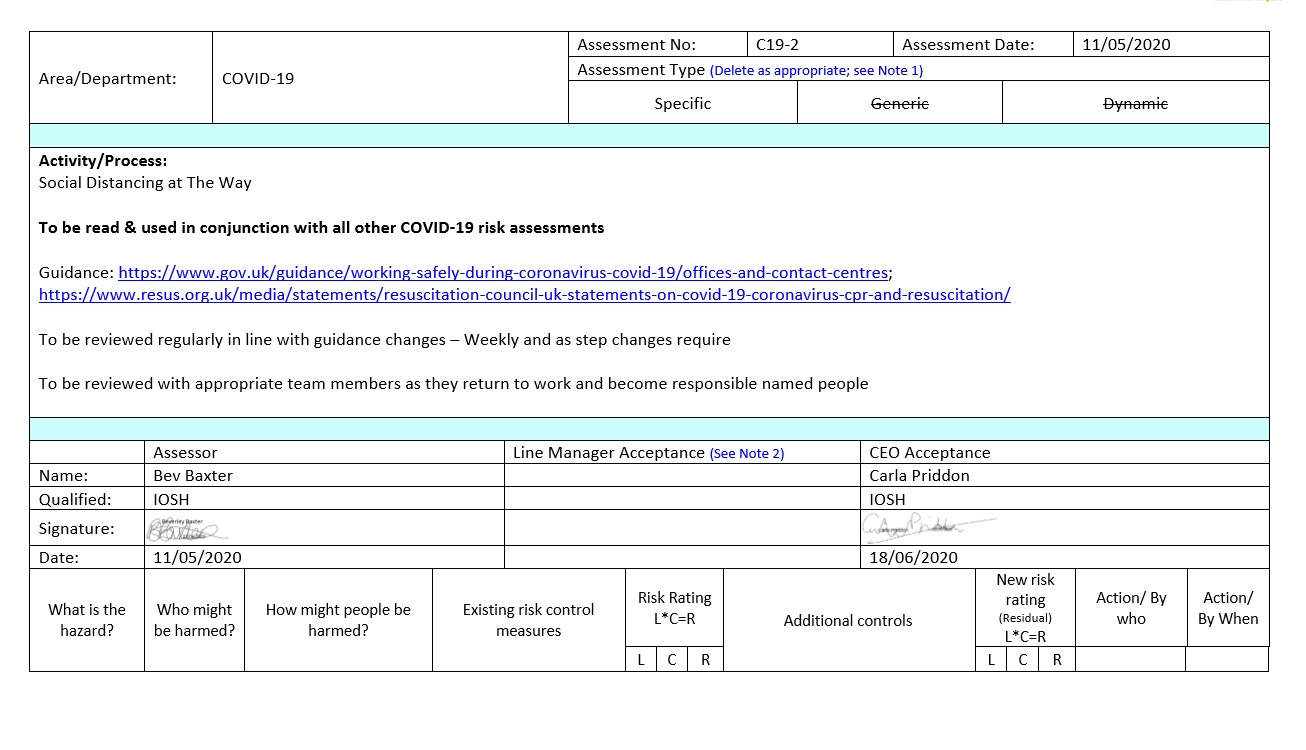Select the Existing risk control measures header
Viewport: 1306px width, 750px height.
pyautogui.click(x=528, y=620)
